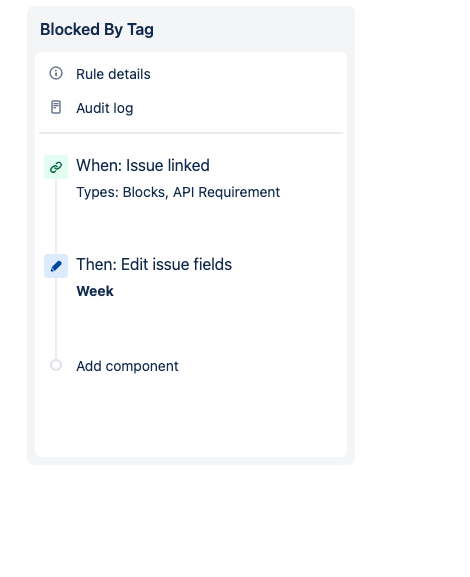Click the word "Blocks" in trigger types
470x577 pixels.
[x=145, y=192]
